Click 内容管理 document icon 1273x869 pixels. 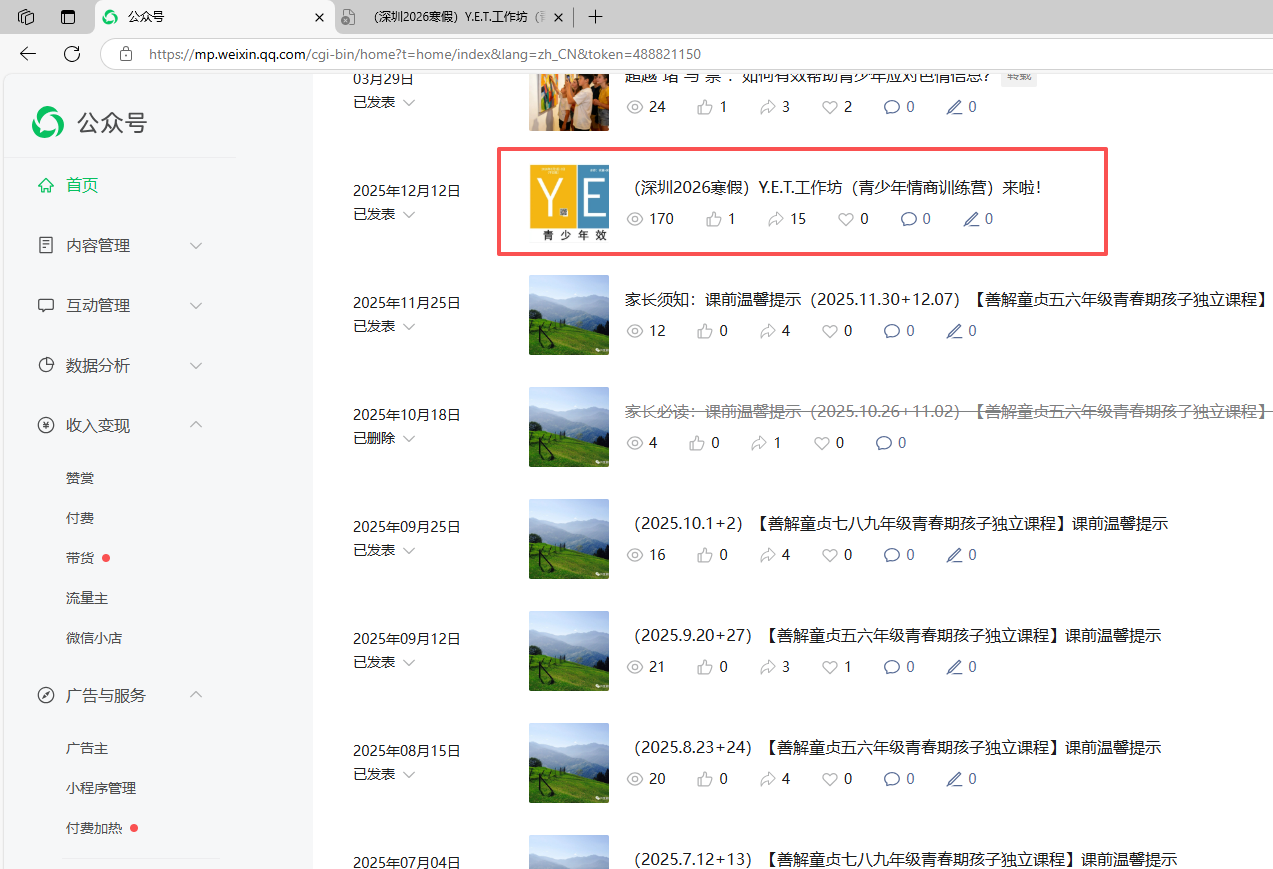[45, 245]
